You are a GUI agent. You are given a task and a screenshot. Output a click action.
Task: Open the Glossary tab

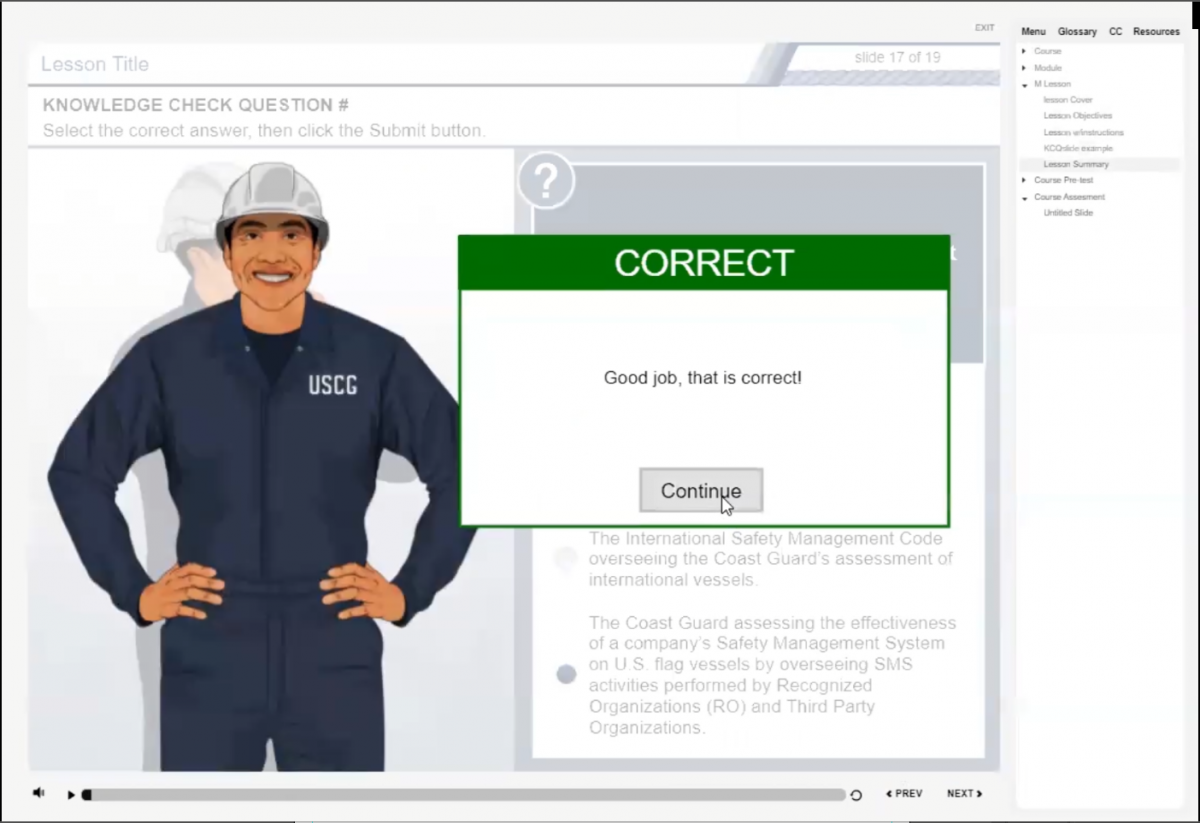[1077, 32]
